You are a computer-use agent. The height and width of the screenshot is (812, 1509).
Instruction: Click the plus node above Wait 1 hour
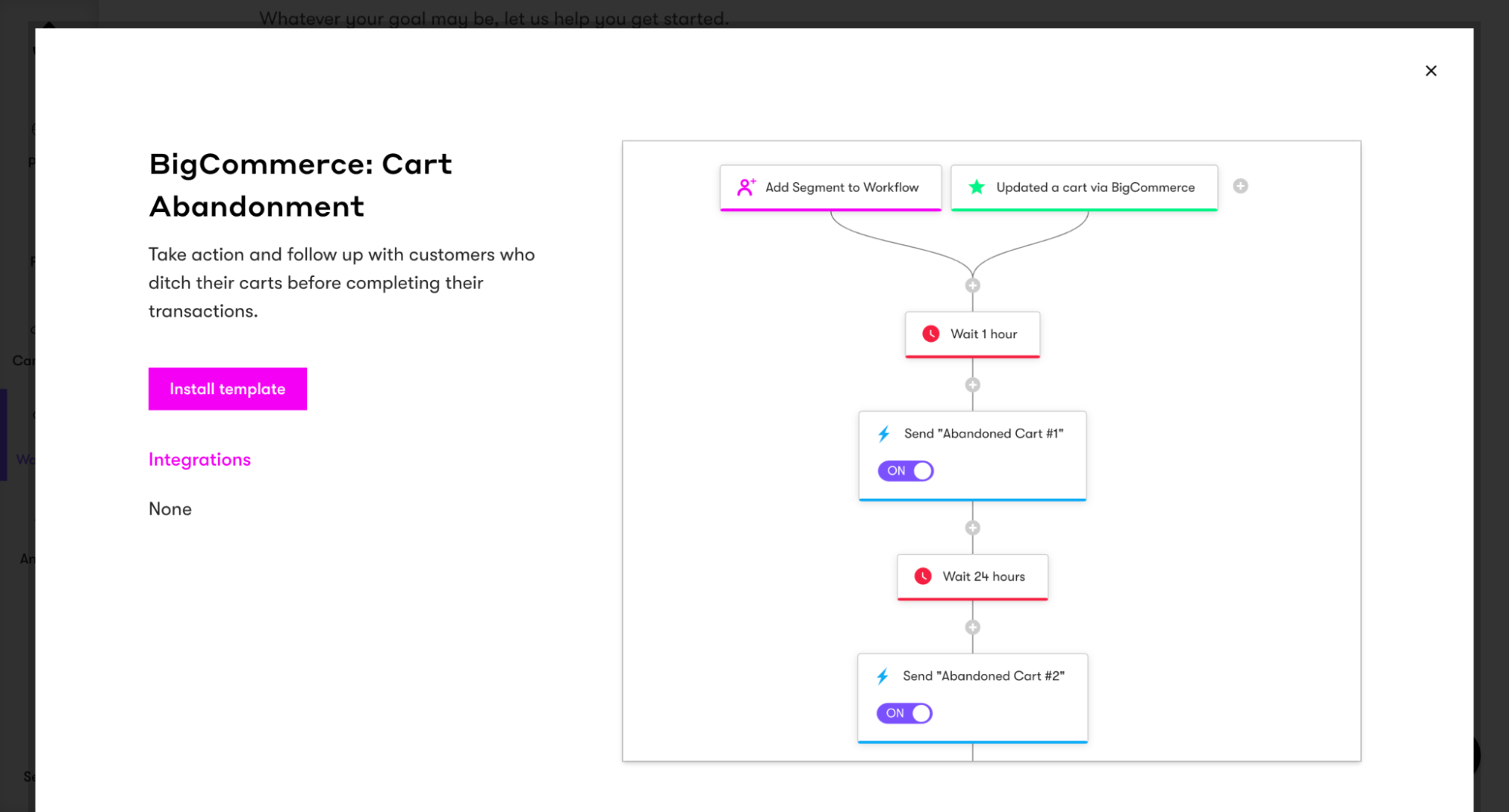coord(972,285)
